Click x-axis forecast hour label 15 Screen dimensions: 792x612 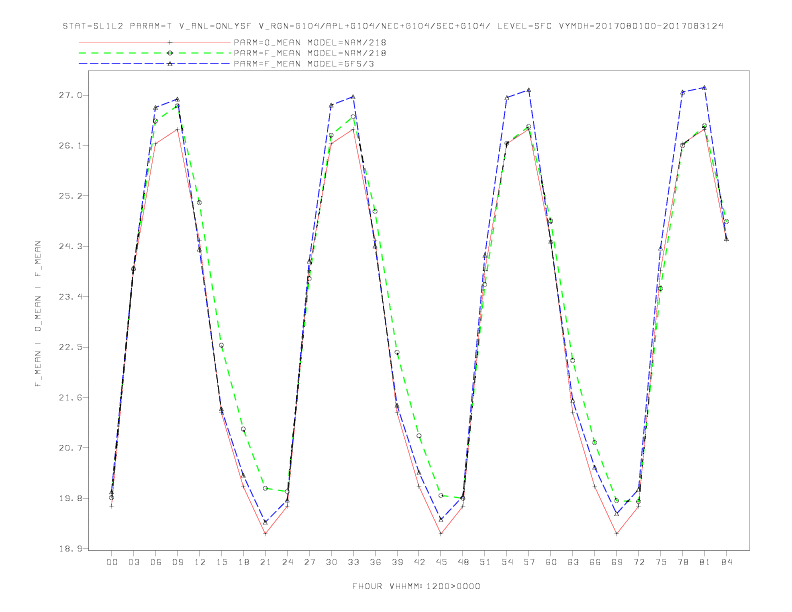(221, 562)
